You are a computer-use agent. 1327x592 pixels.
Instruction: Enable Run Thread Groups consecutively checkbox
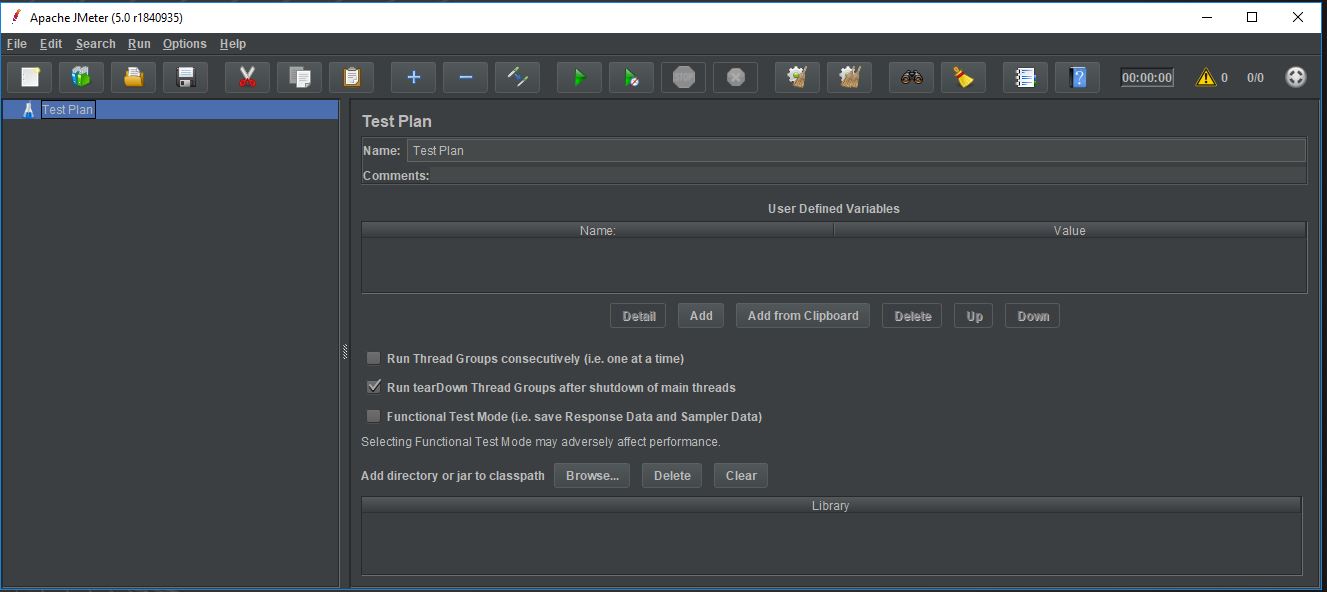coord(373,358)
